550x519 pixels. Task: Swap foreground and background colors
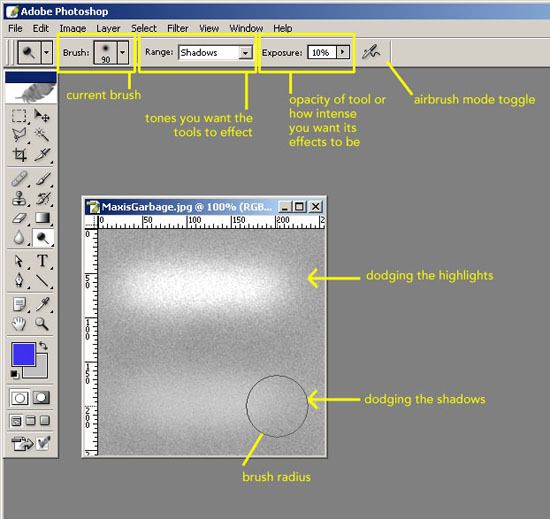pyautogui.click(x=43, y=346)
